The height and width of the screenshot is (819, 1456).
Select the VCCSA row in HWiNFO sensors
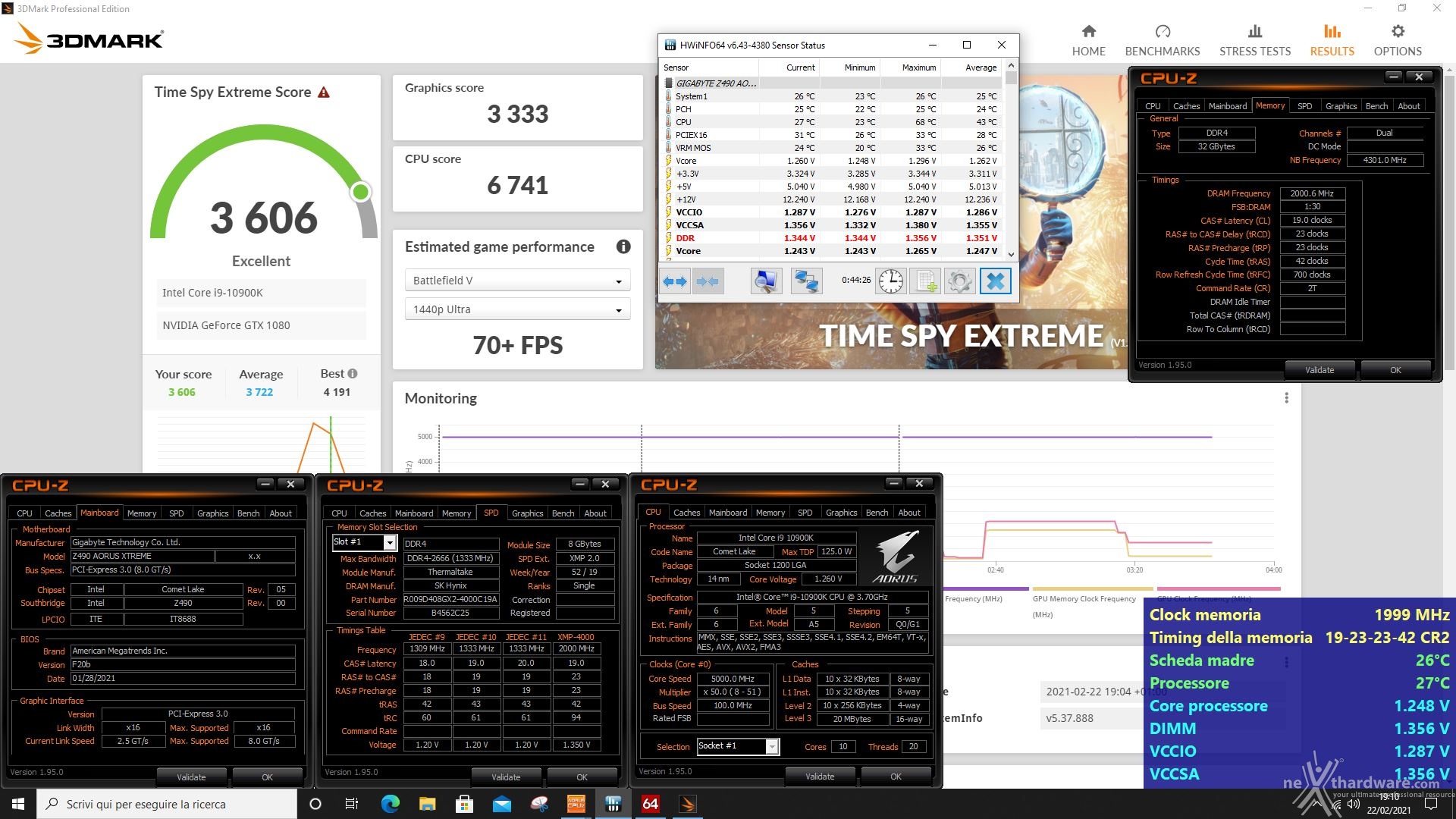click(x=832, y=225)
